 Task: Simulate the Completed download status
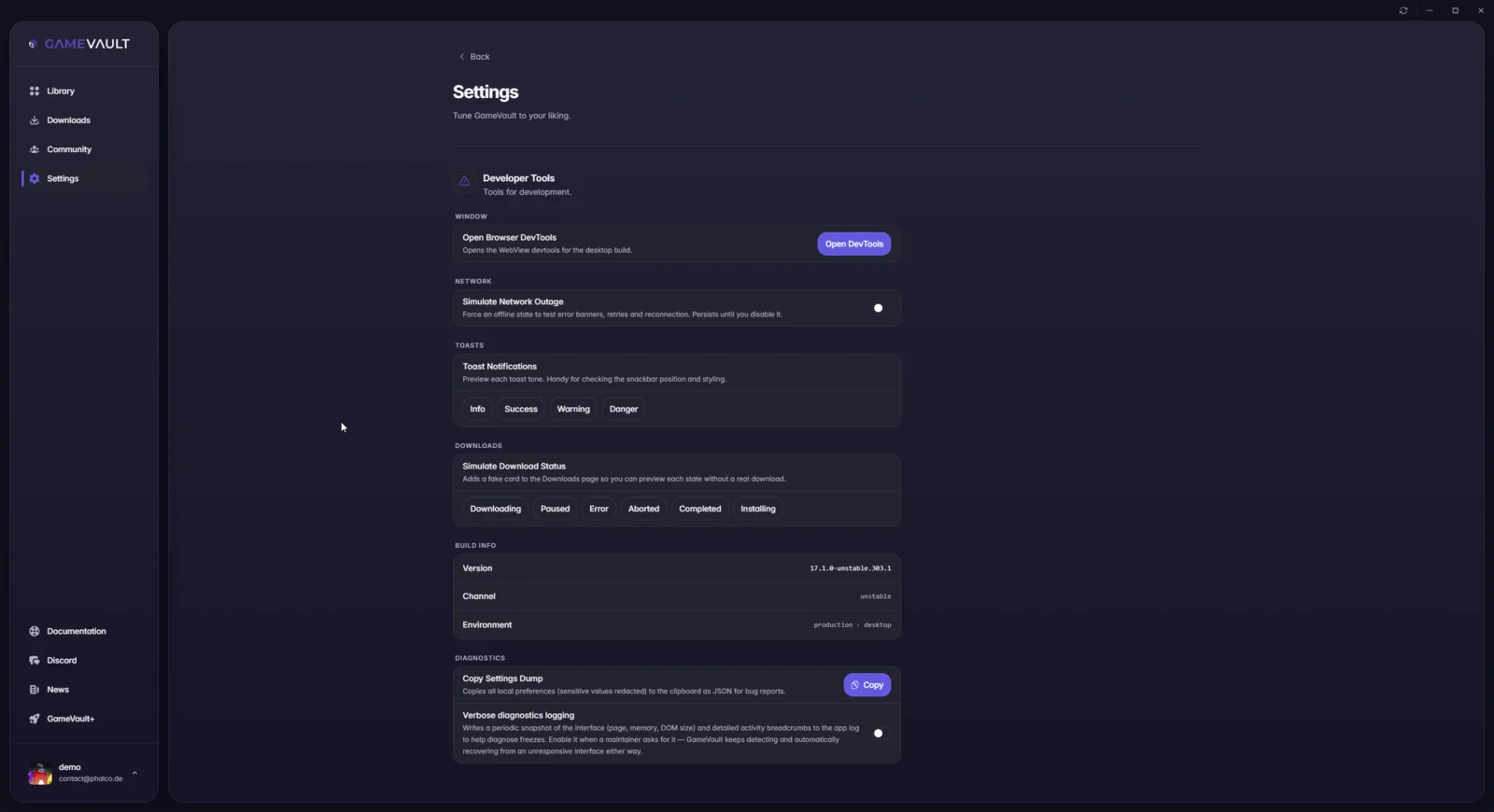pos(699,509)
